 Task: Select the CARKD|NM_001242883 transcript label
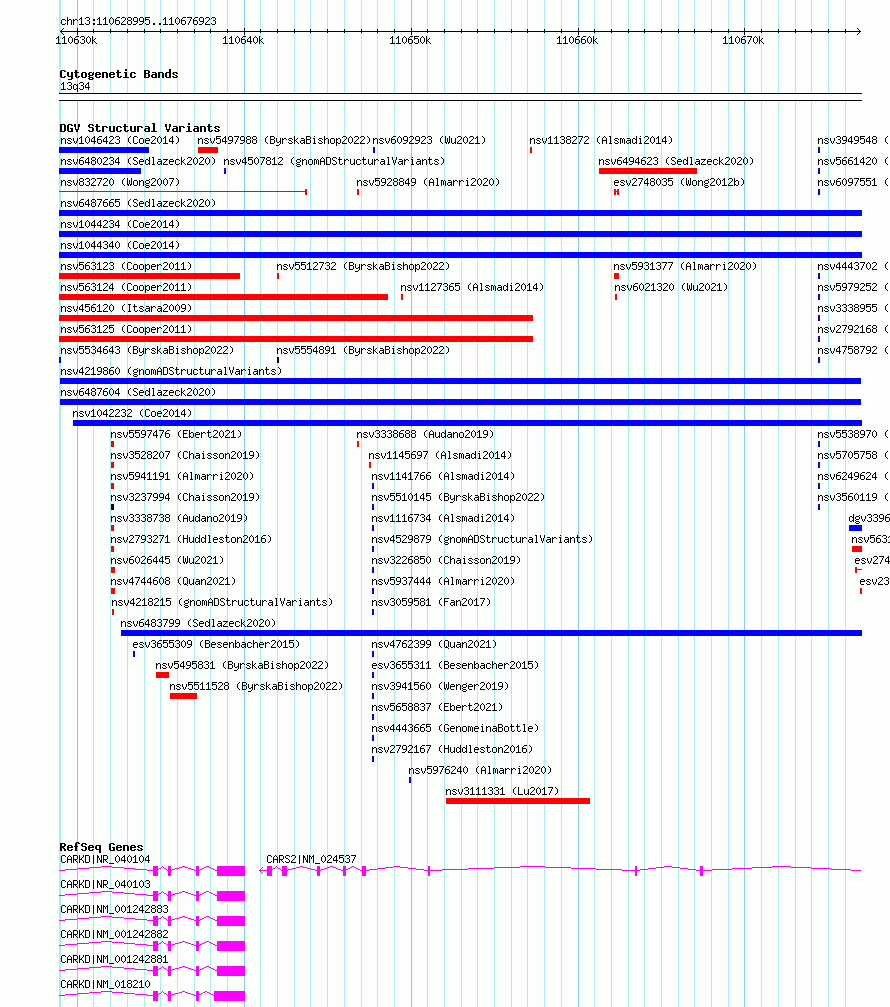point(114,909)
